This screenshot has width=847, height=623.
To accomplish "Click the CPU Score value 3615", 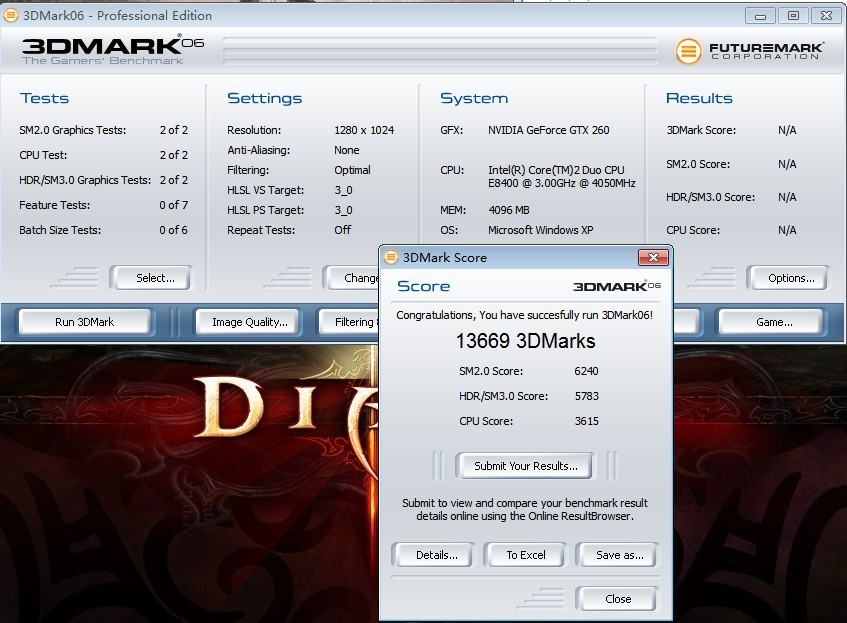I will click(586, 421).
